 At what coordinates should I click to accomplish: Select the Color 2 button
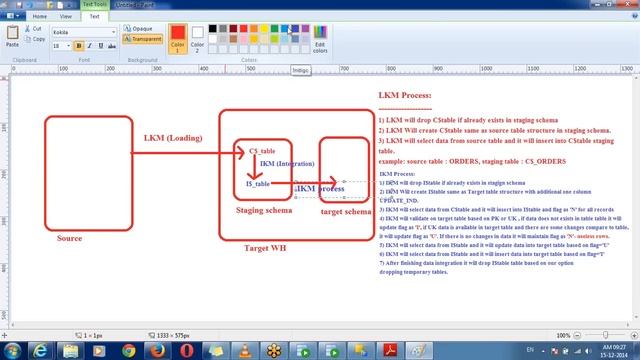tap(197, 39)
